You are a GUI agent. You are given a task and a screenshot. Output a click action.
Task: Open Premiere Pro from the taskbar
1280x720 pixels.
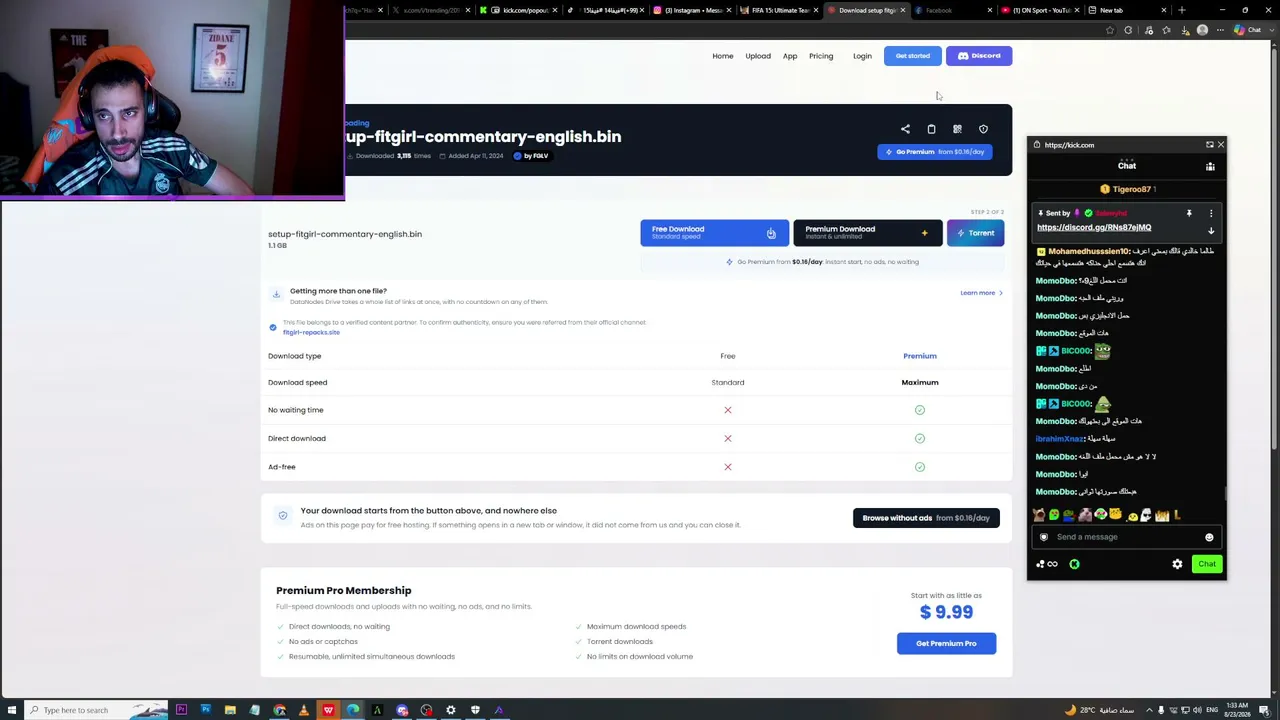click(181, 710)
